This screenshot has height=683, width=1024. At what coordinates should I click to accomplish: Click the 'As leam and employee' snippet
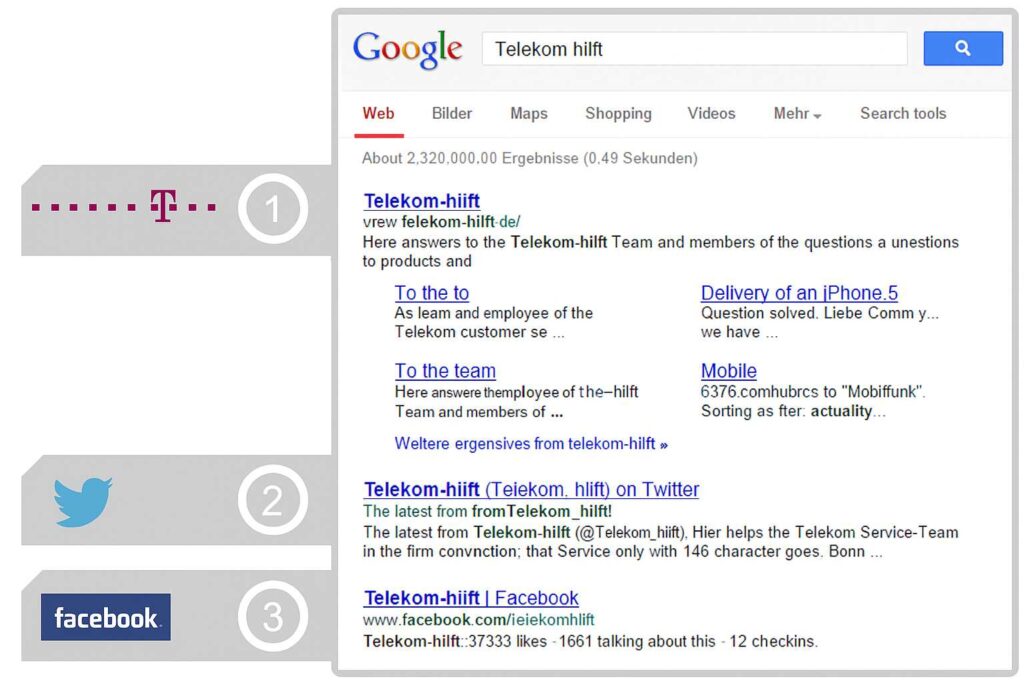click(494, 323)
